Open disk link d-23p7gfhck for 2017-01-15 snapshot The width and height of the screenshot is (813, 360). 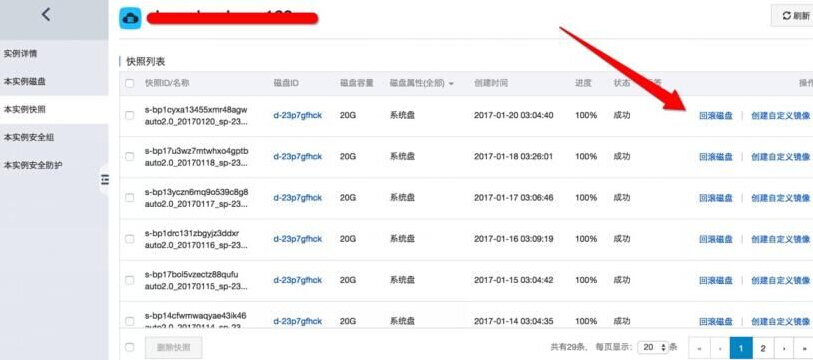(x=298, y=280)
